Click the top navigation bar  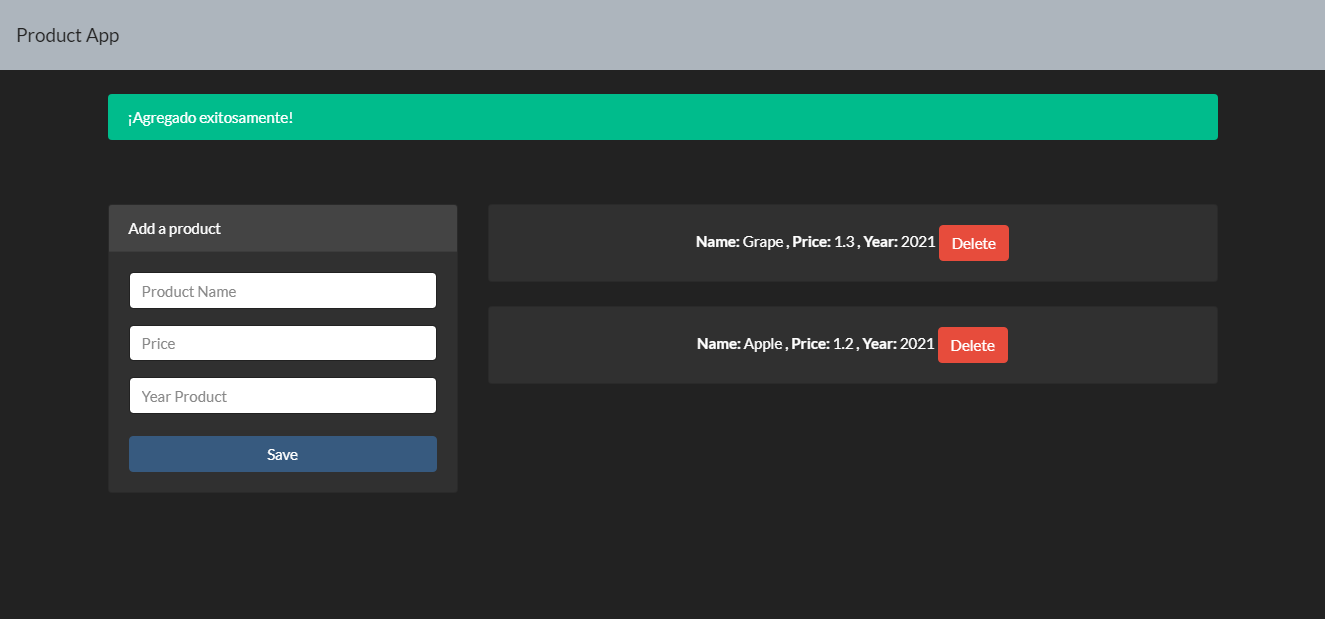click(662, 34)
